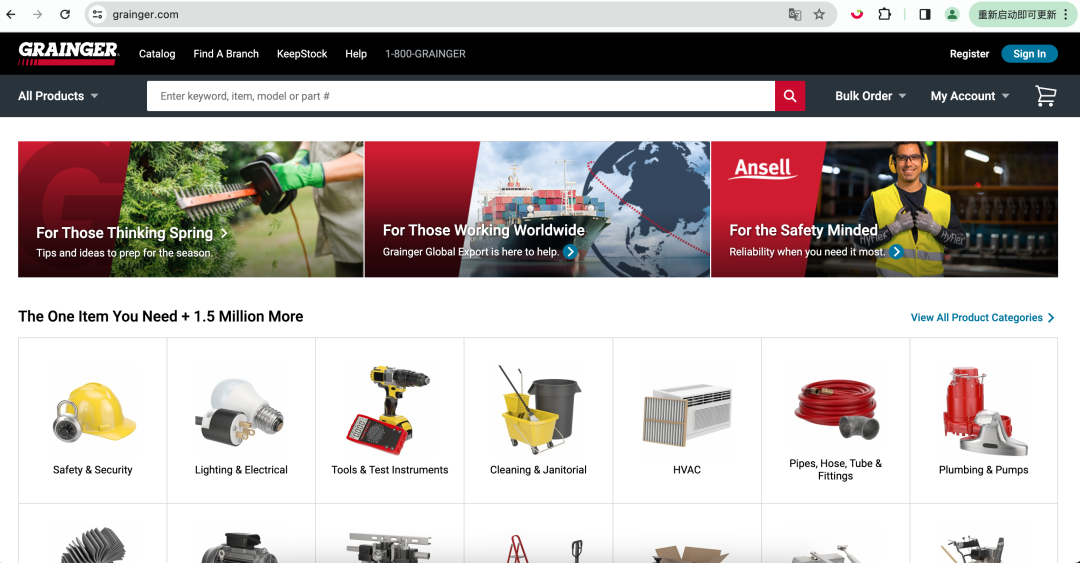Click the keyword search input field
The image size is (1080, 563).
pyautogui.click(x=461, y=96)
